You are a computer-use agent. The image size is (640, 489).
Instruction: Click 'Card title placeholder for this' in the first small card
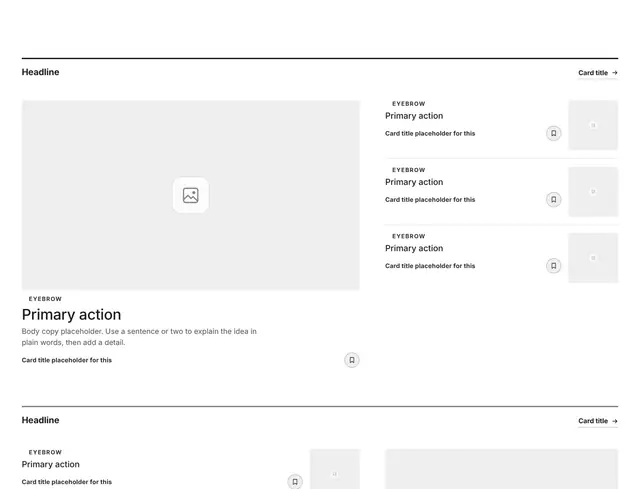[x=430, y=133]
